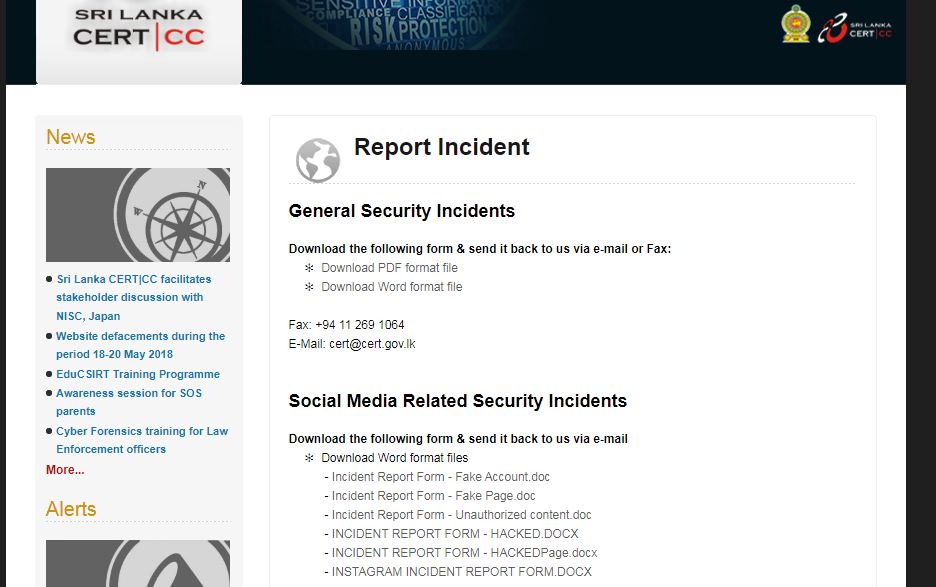Click the Sri Lanka government emblem icon
The image size is (936, 587).
point(796,24)
